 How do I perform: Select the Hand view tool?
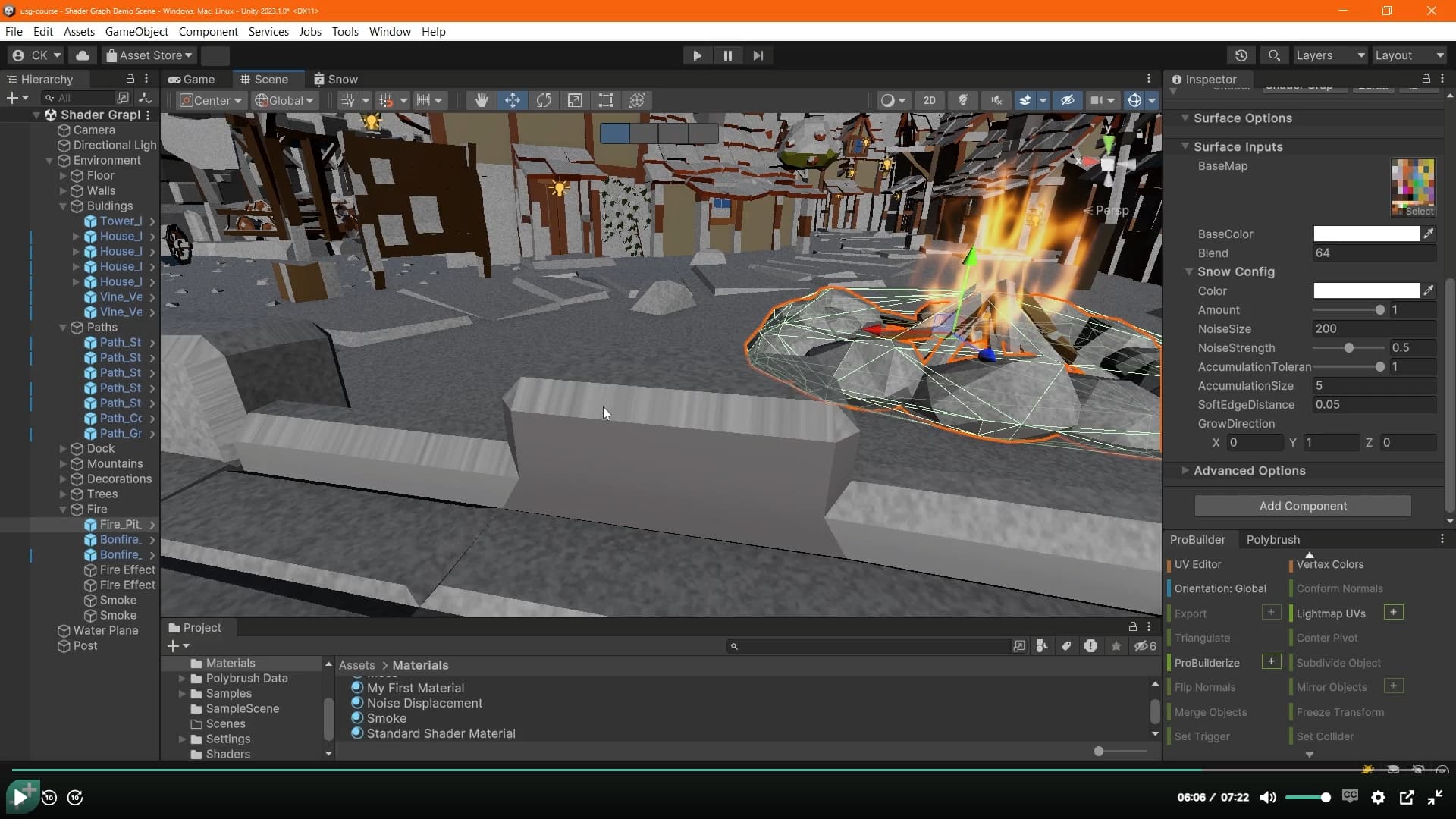[481, 100]
